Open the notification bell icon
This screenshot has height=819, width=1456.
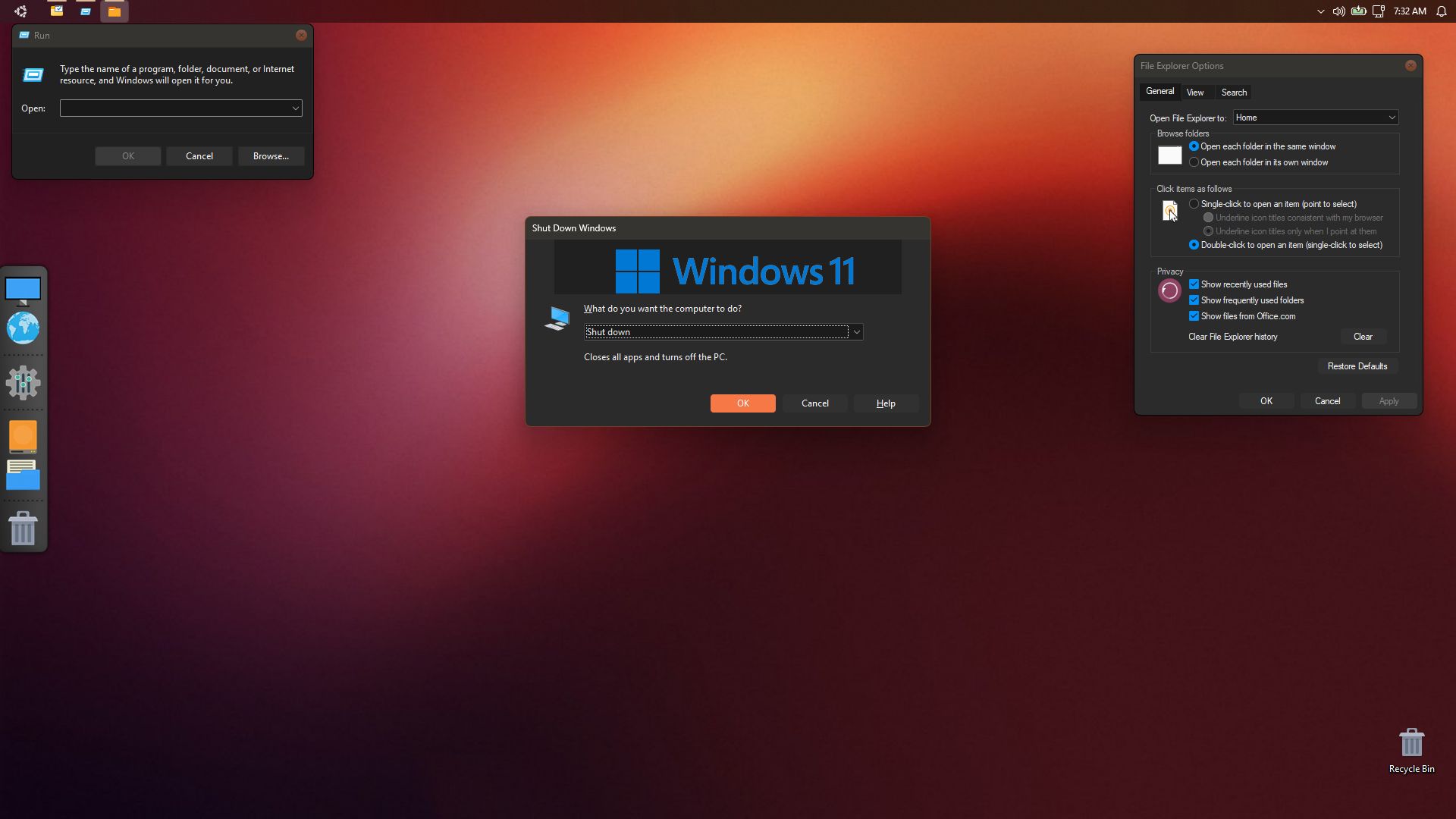(x=1441, y=11)
